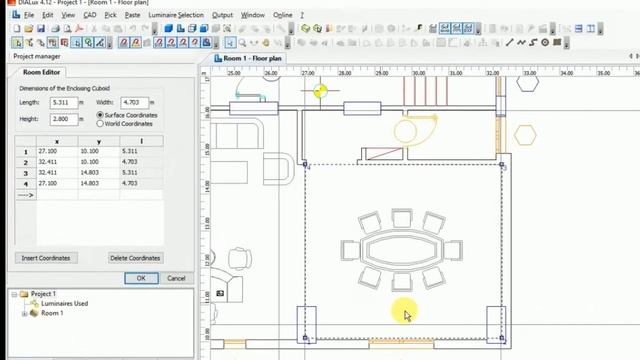Click the first green cube object icon
Viewport: 640px width, 360px height.
point(305,29)
